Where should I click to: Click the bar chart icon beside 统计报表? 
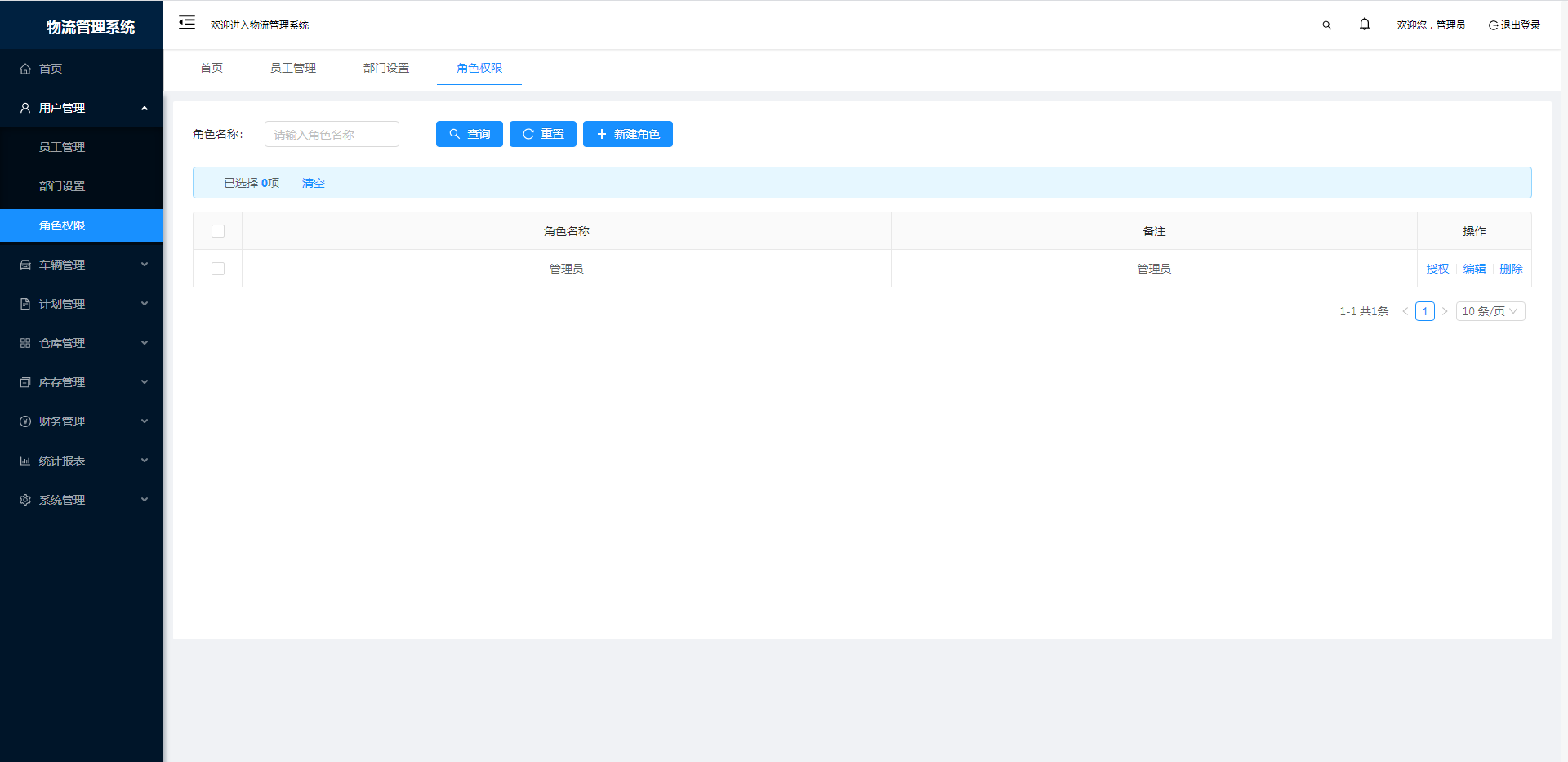click(25, 461)
